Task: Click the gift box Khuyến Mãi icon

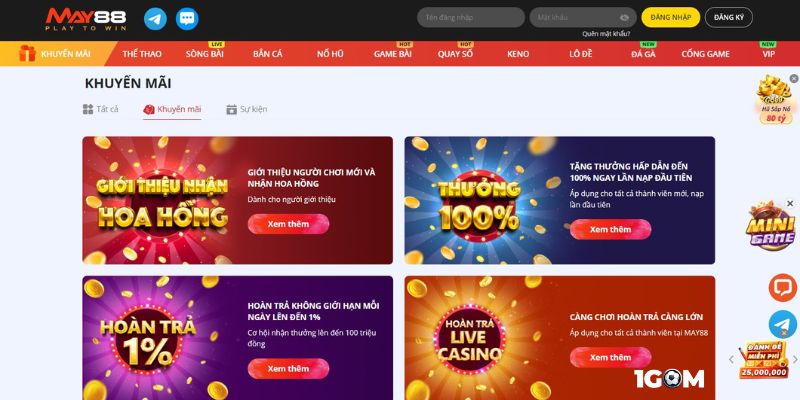Action: click(27, 53)
